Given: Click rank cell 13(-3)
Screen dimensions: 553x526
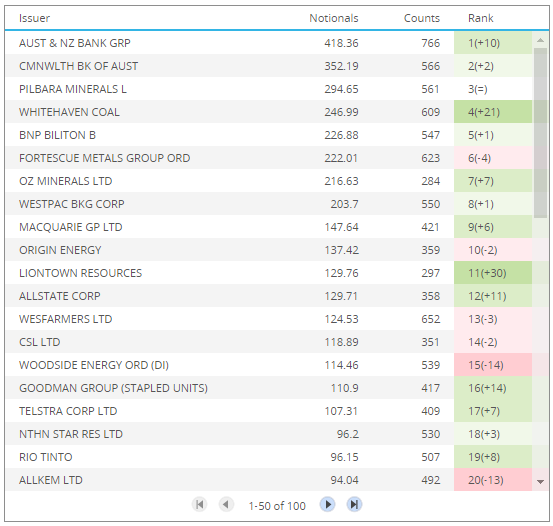Looking at the screenshot, I should tap(493, 319).
